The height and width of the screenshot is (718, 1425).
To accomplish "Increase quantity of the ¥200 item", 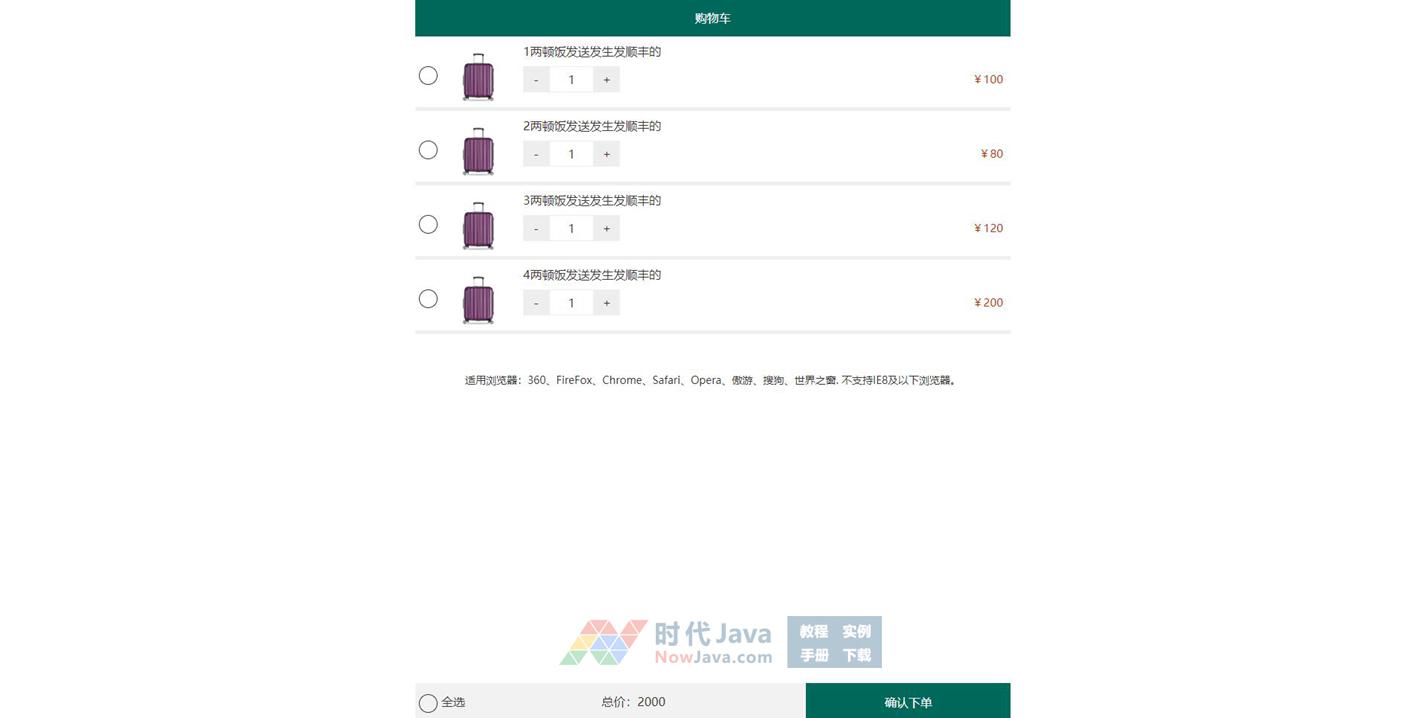I will click(606, 302).
